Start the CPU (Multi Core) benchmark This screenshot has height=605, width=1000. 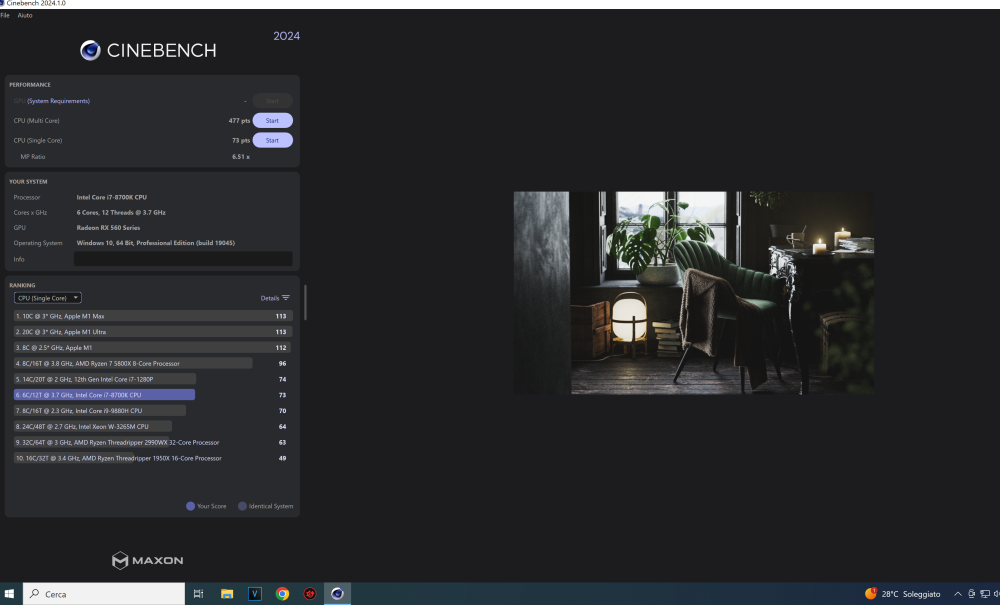click(272, 120)
